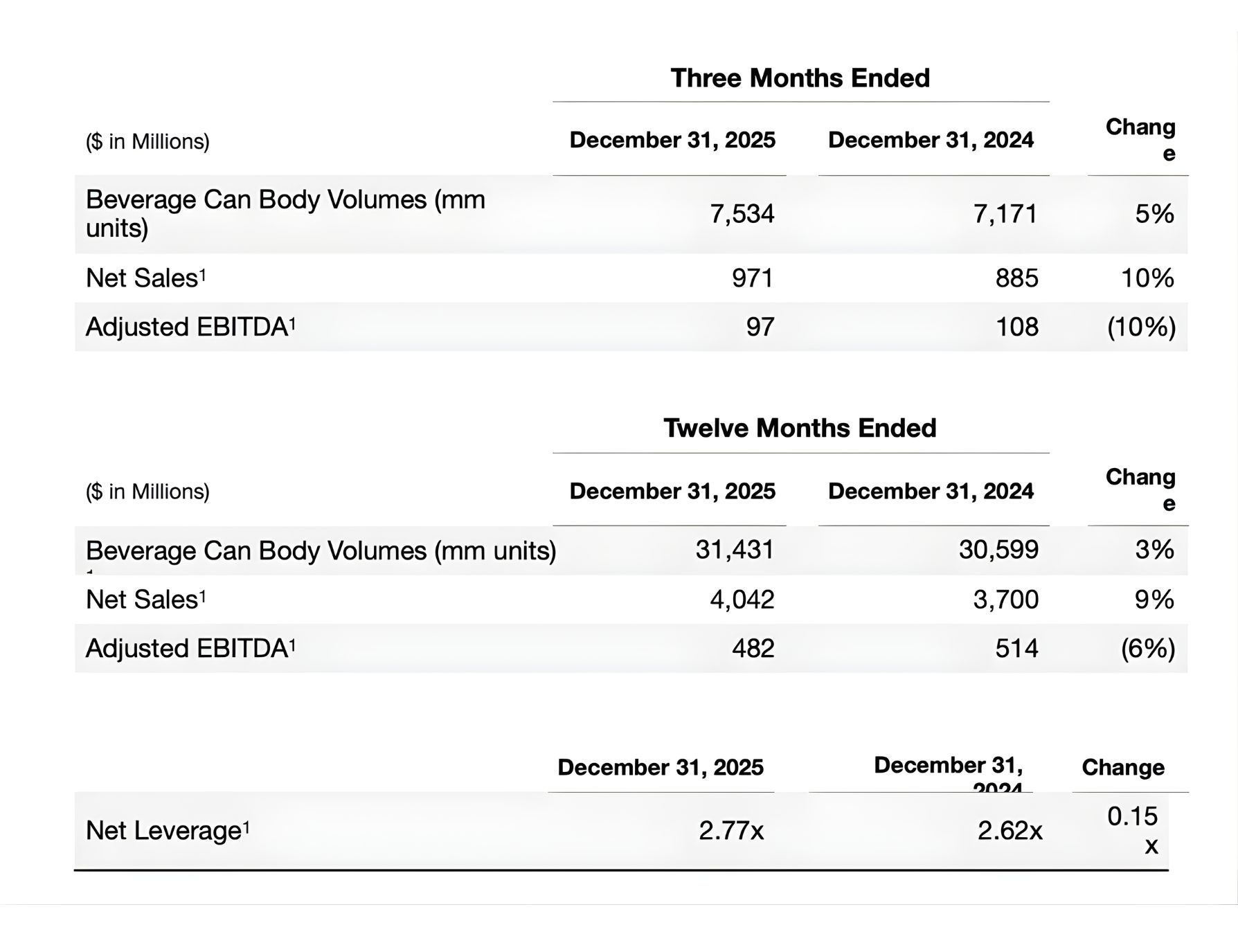Select the Adjusted EBITDA value 97

[760, 327]
